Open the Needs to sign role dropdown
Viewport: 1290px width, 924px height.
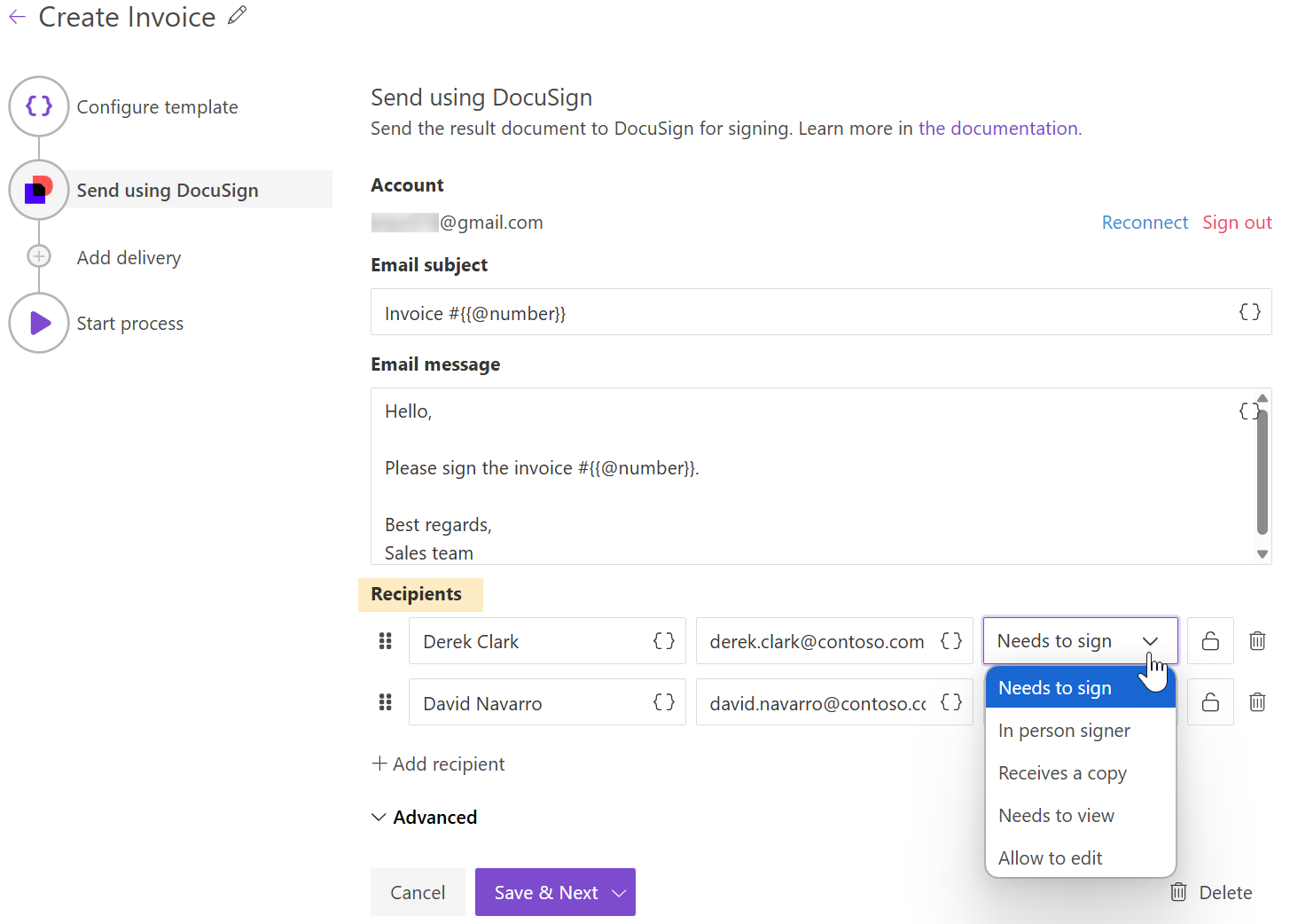click(1081, 641)
